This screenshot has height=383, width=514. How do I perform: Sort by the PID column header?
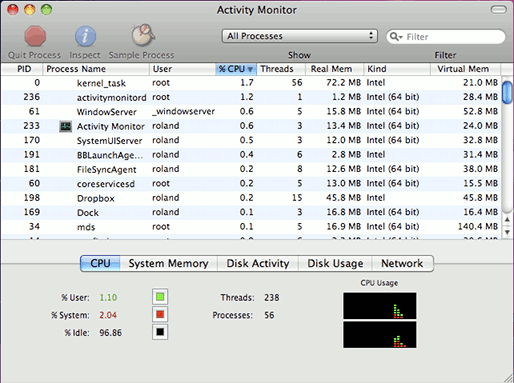pyautogui.click(x=22, y=69)
